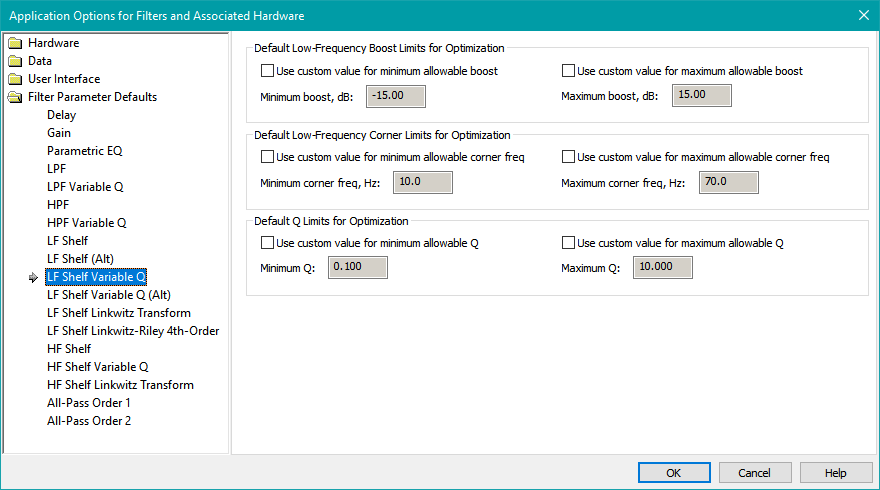Enable custom maximum allowable corner freq
Screen dimensions: 880x490
(x=569, y=157)
